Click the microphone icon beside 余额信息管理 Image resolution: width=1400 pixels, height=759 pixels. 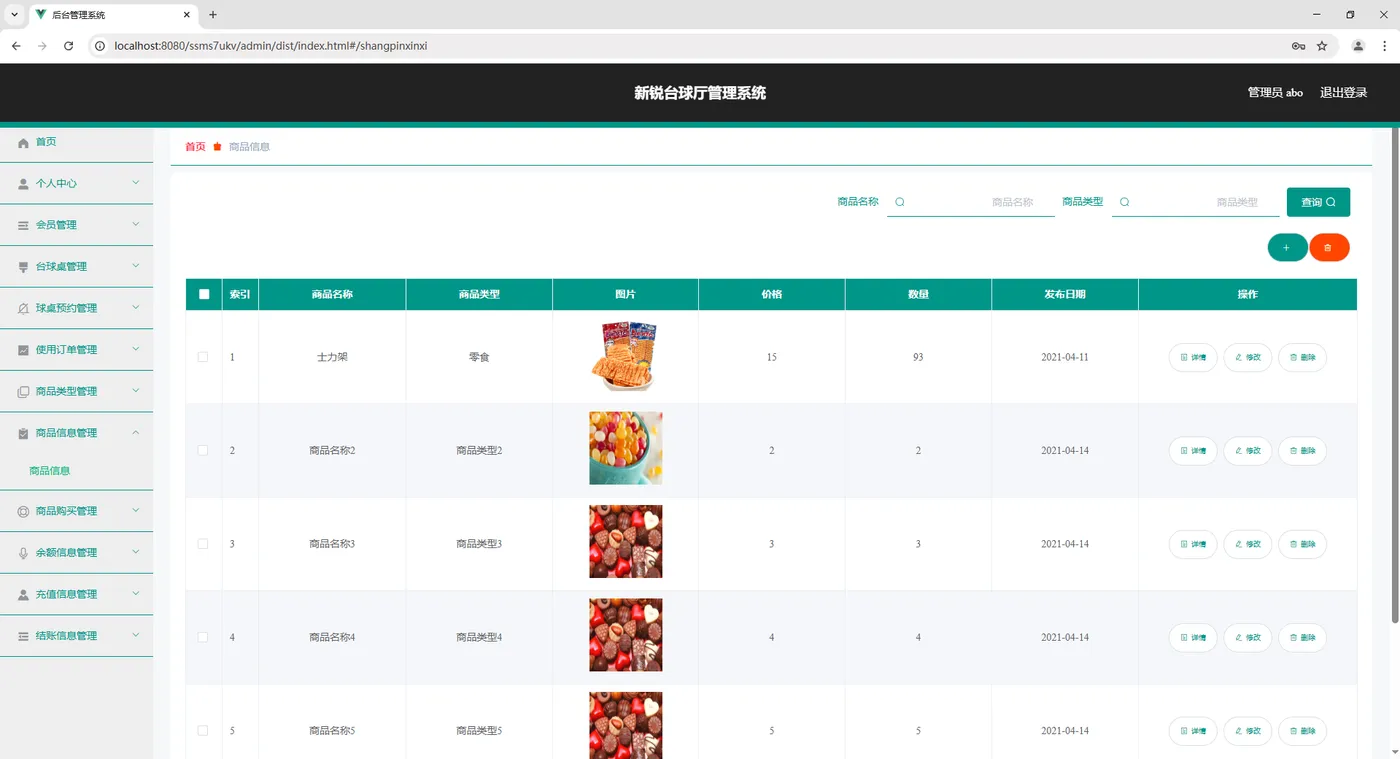(23, 553)
